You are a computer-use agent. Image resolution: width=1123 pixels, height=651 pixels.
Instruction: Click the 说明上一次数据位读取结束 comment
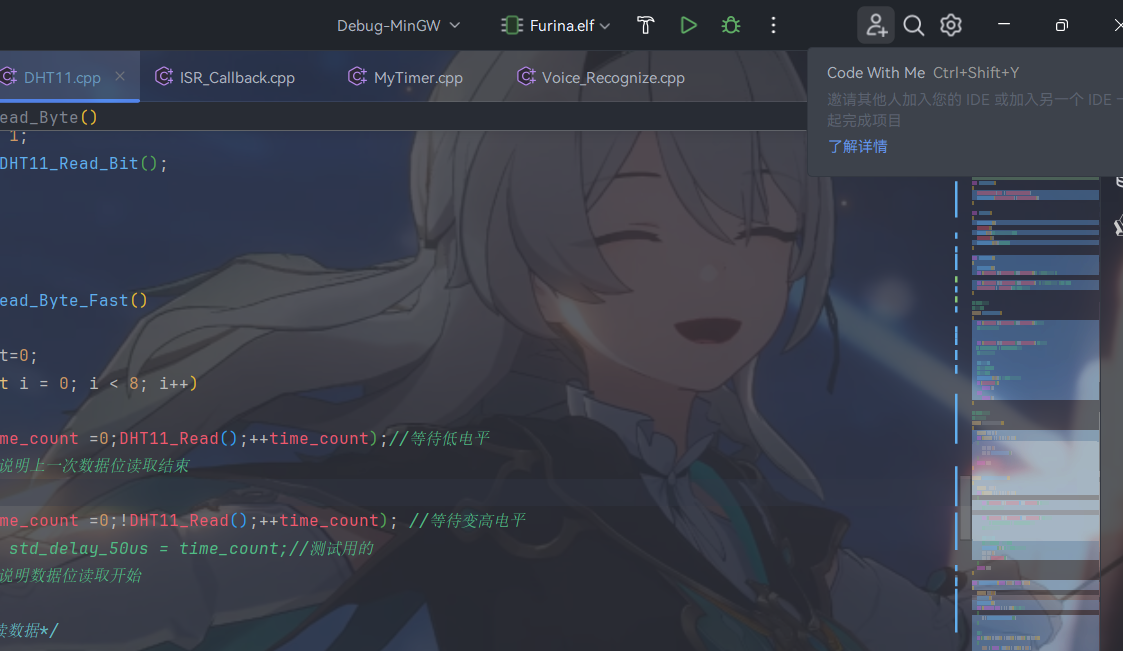click(94, 466)
